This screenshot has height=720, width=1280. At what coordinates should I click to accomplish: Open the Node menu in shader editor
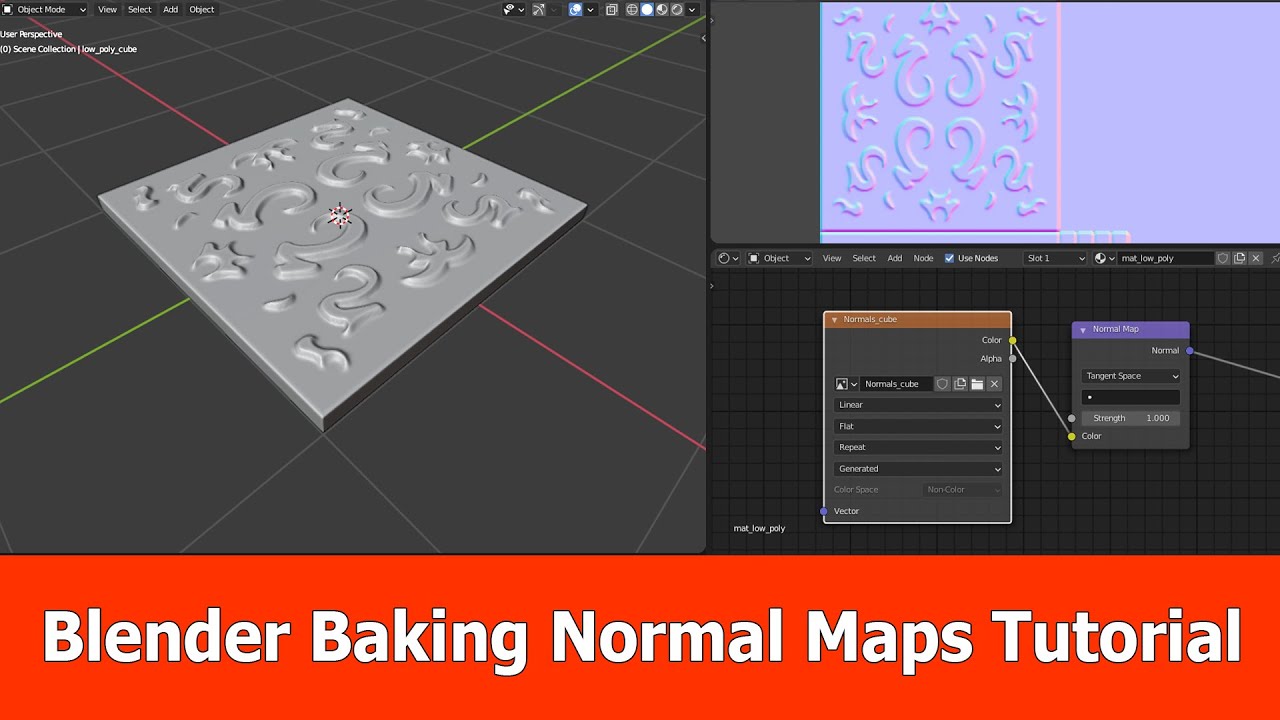pos(923,258)
